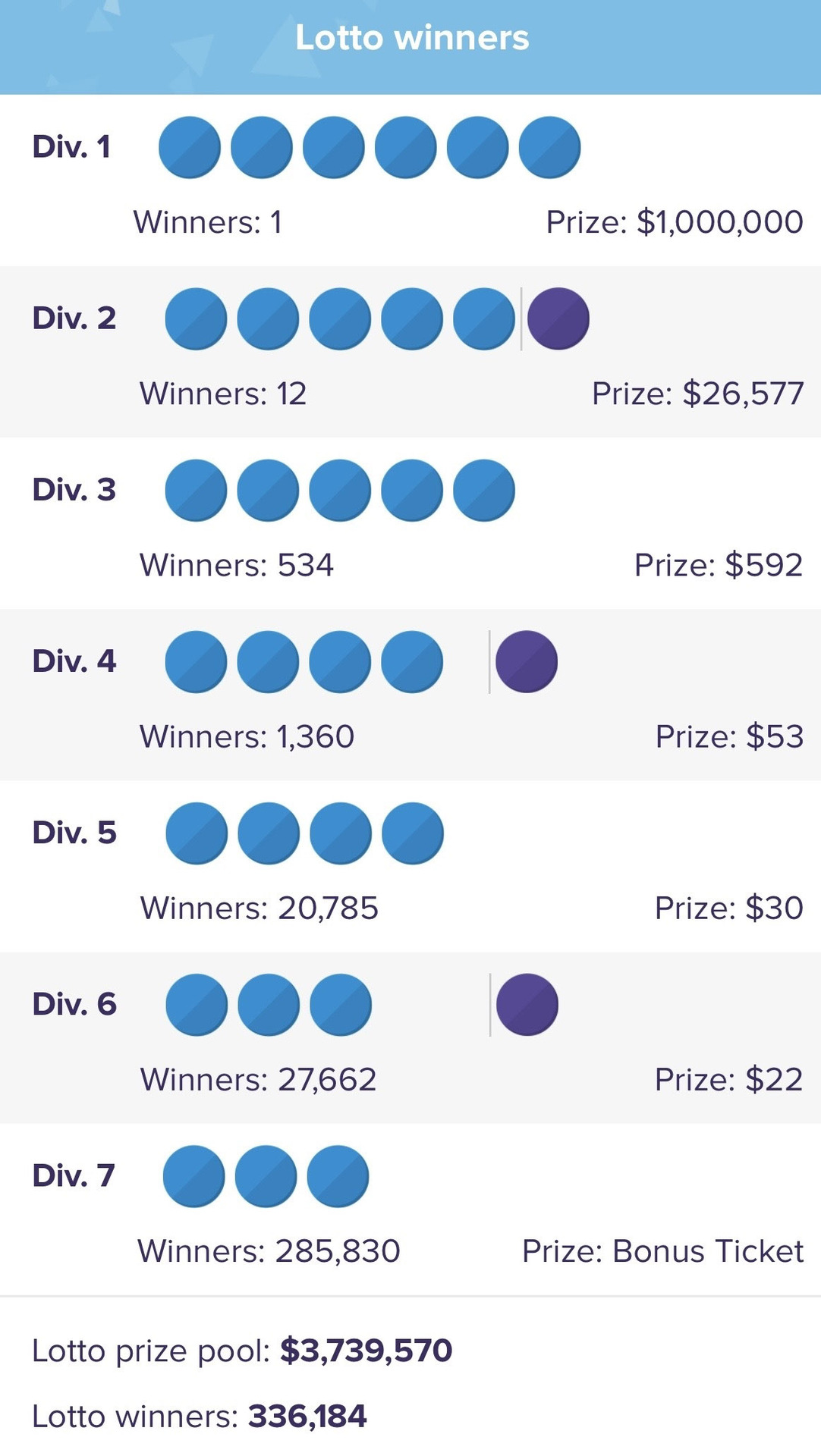Tap the Div. 6 prize $22
This screenshot has height=1456, width=821.
pyautogui.click(x=728, y=1079)
